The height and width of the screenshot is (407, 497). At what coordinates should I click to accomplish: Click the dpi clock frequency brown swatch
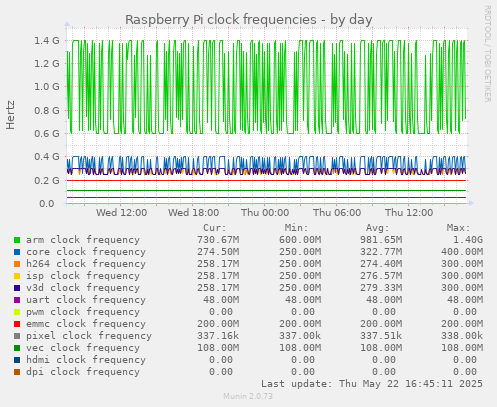point(17,372)
